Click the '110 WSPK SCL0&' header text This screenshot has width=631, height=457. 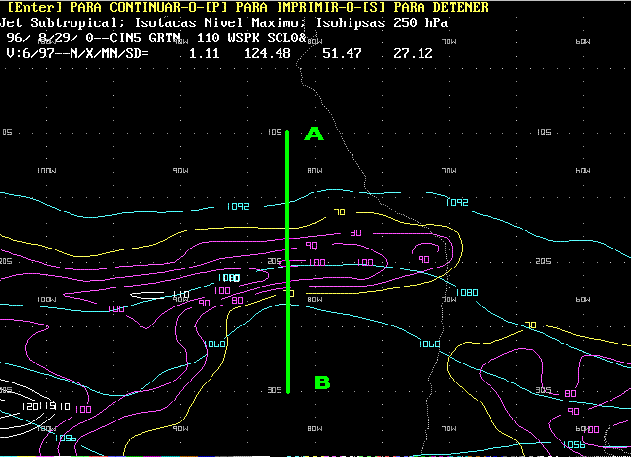click(x=252, y=38)
